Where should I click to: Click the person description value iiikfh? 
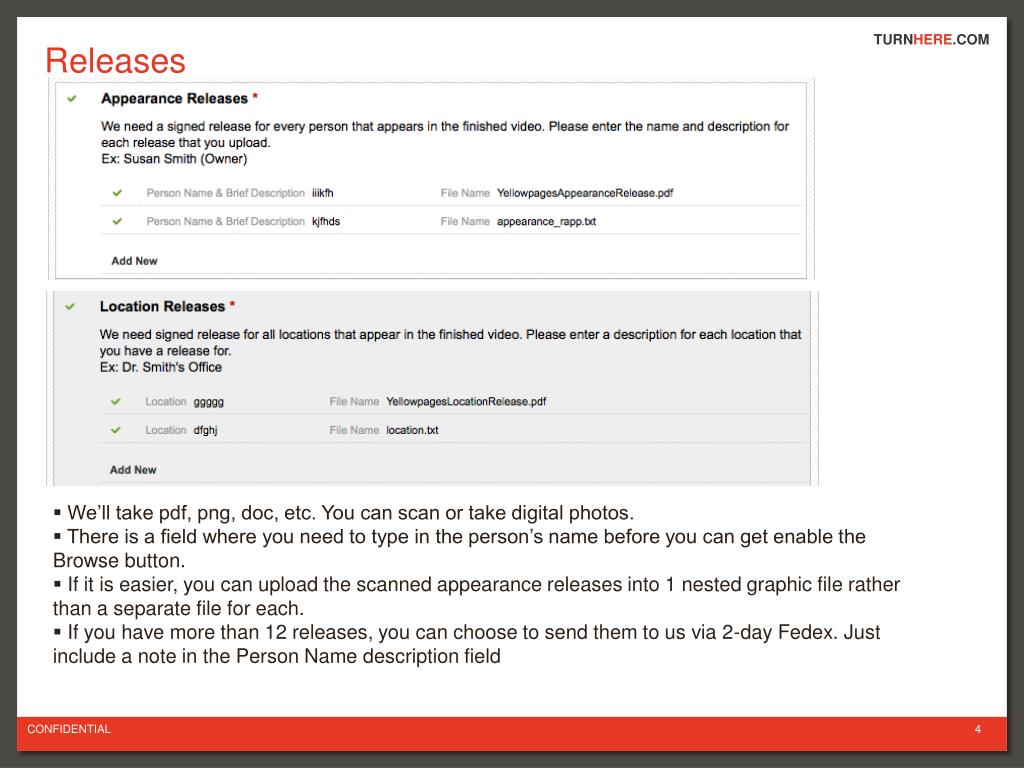tap(323, 193)
